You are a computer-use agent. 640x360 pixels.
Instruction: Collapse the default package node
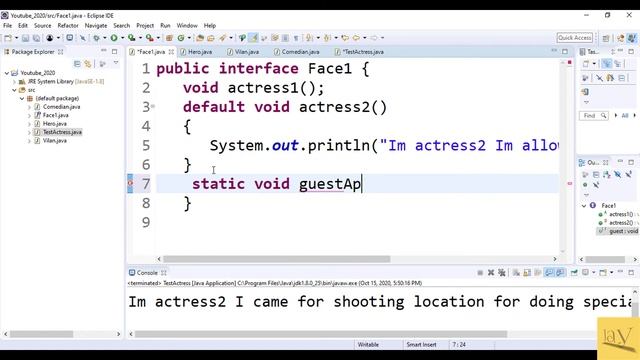(22, 98)
